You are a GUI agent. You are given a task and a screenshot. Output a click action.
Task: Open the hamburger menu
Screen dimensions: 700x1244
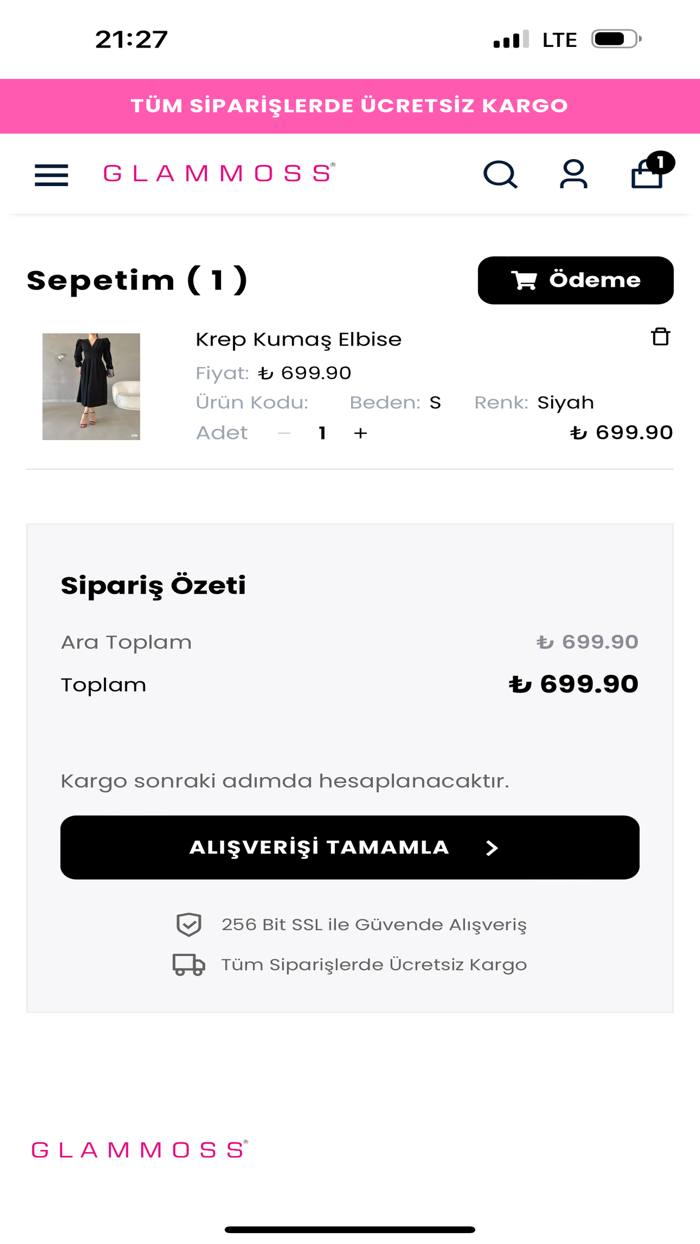click(x=51, y=175)
